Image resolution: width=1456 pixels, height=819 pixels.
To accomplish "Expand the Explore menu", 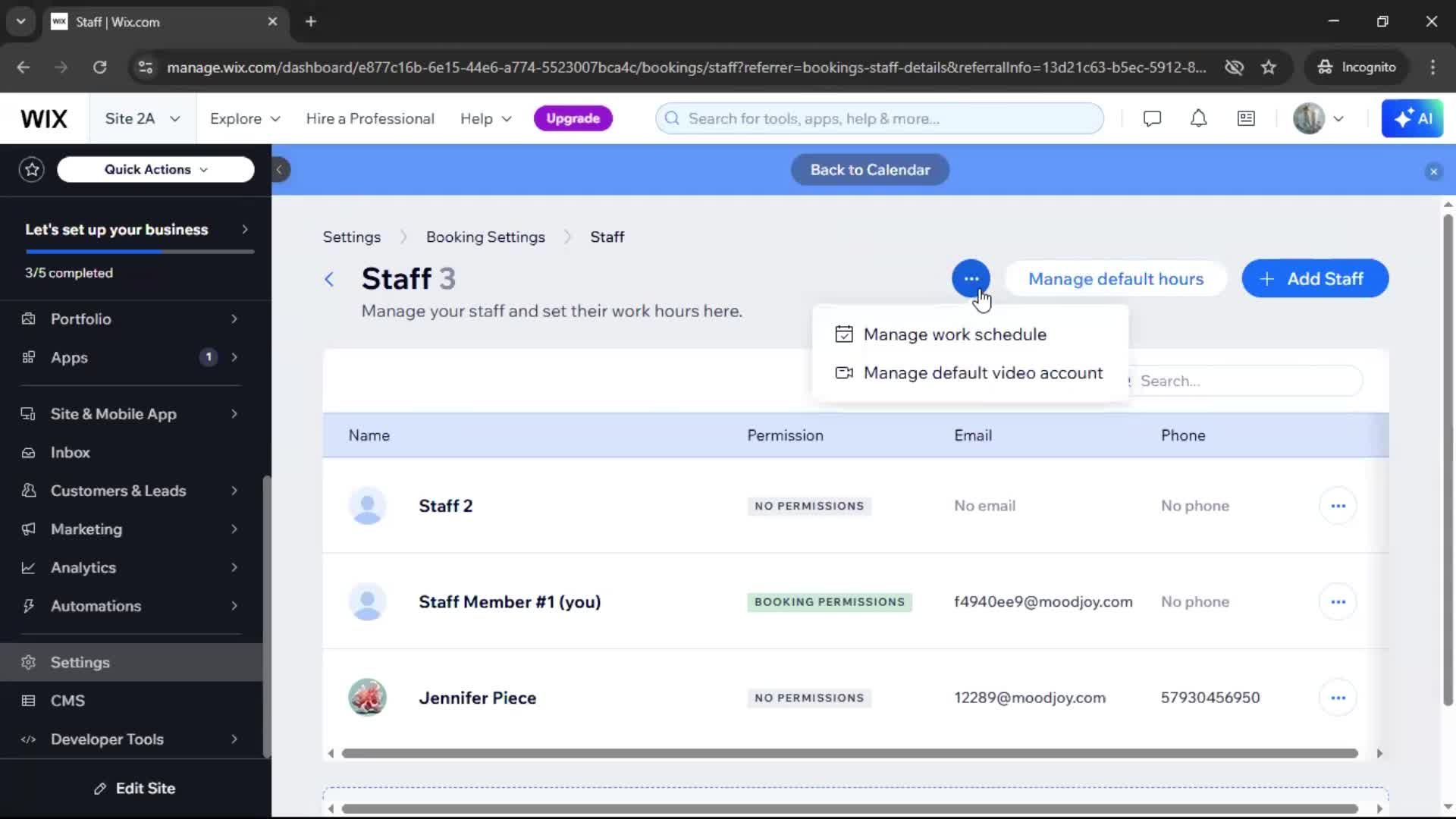I will click(245, 119).
